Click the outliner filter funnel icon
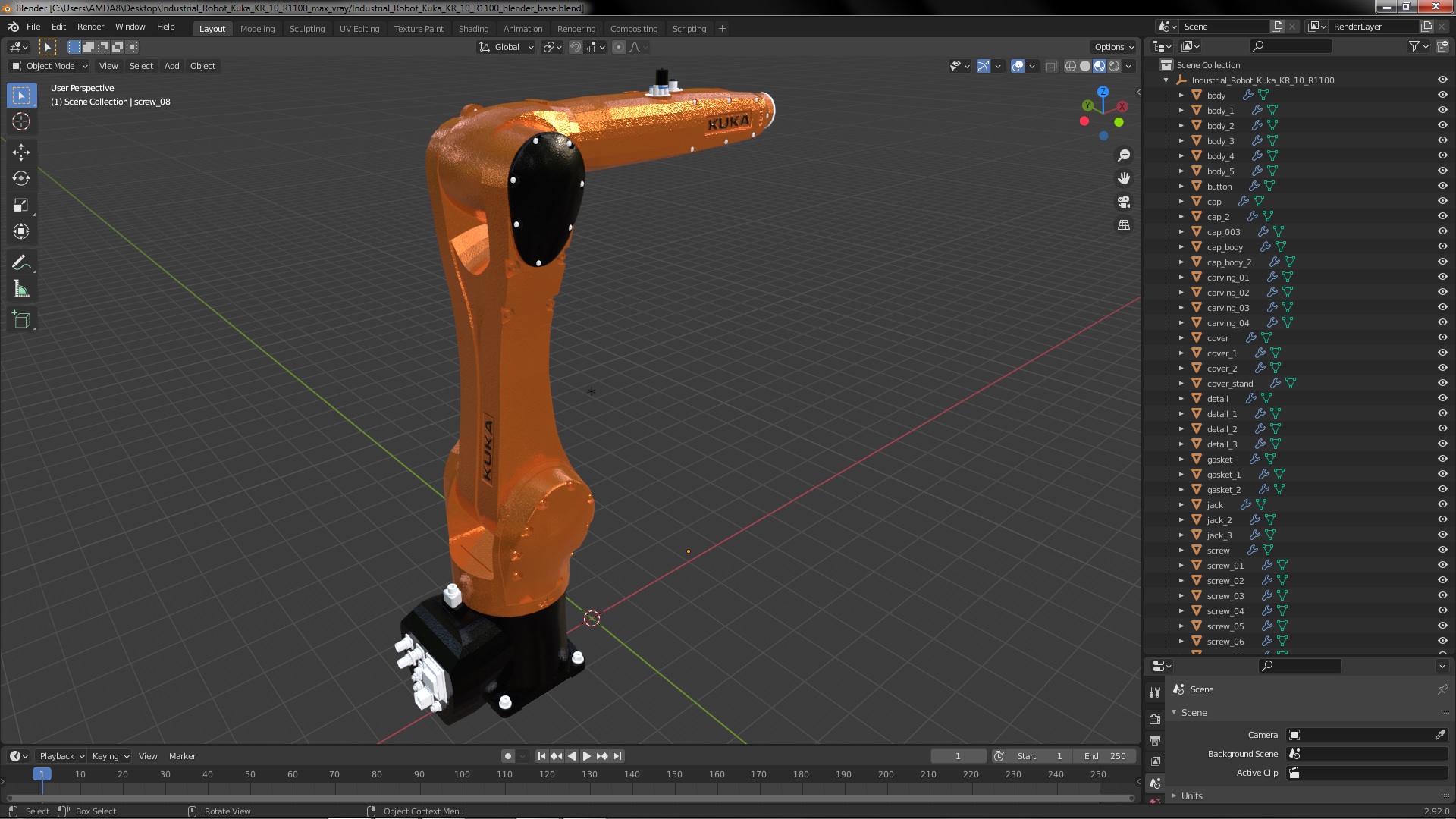The height and width of the screenshot is (819, 1456). pyautogui.click(x=1414, y=46)
